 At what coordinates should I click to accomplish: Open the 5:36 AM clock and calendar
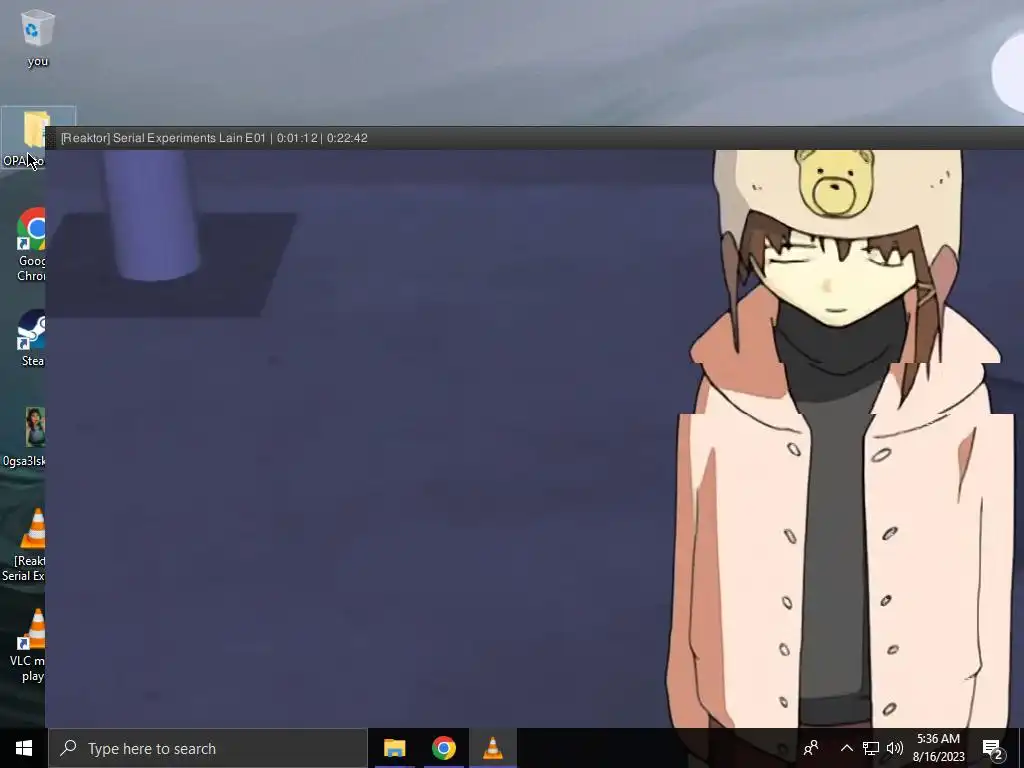[938, 748]
